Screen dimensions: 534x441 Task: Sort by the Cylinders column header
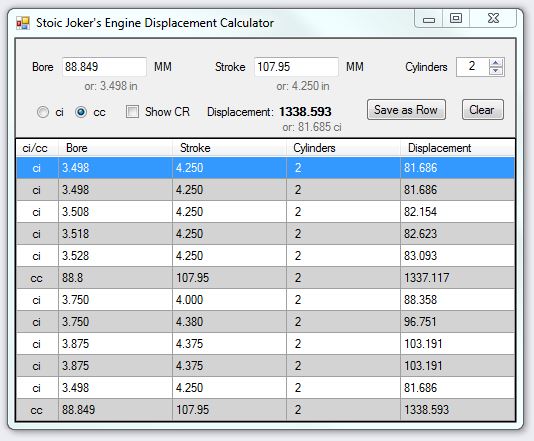[343, 148]
